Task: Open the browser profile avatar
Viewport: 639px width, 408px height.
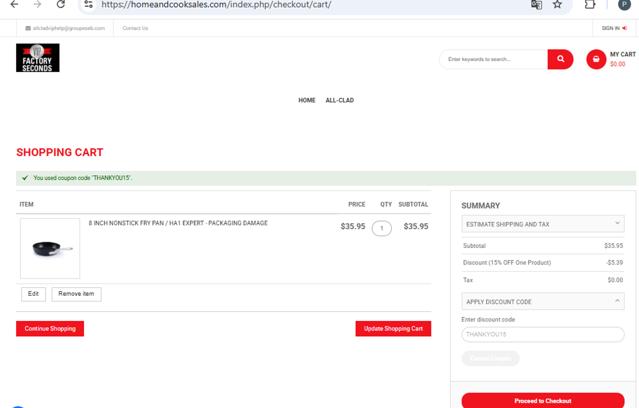Action: click(624, 4)
